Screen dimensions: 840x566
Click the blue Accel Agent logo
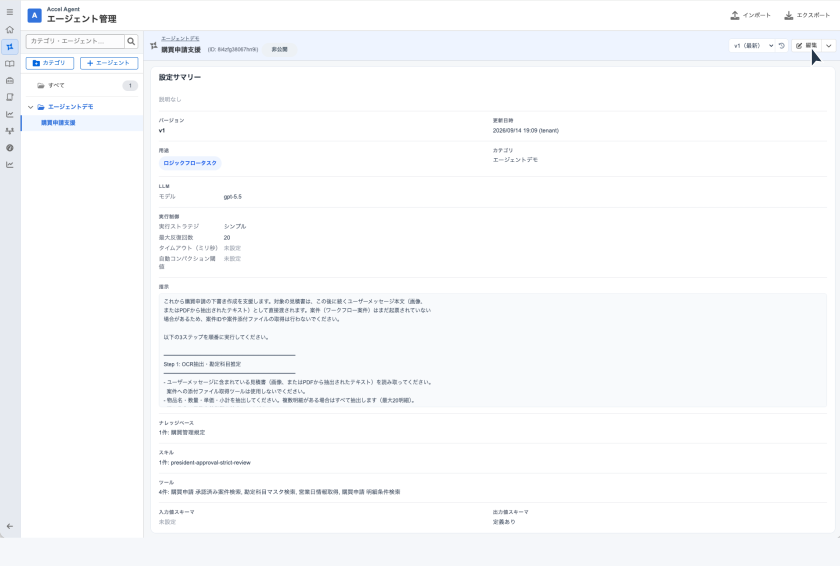click(34, 15)
